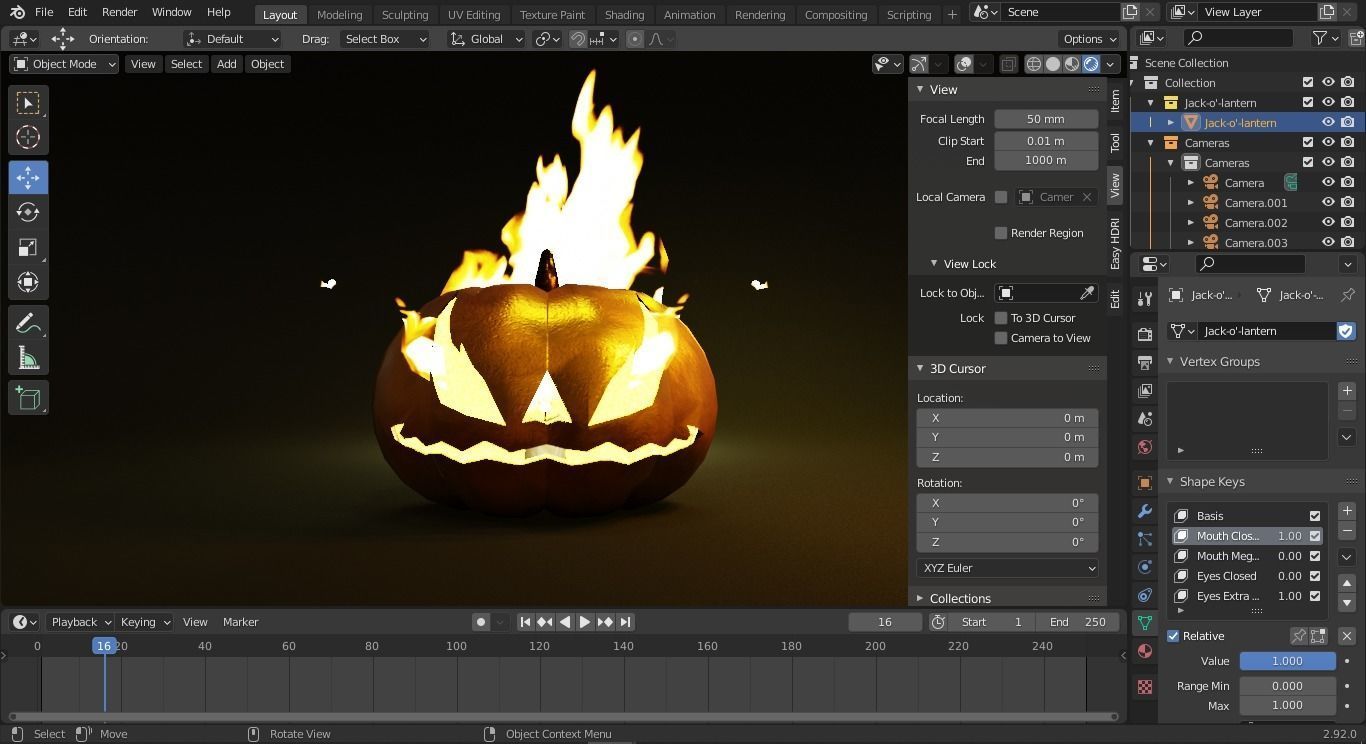1366x744 pixels.
Task: Adjust the shape key Value slider
Action: [1287, 661]
